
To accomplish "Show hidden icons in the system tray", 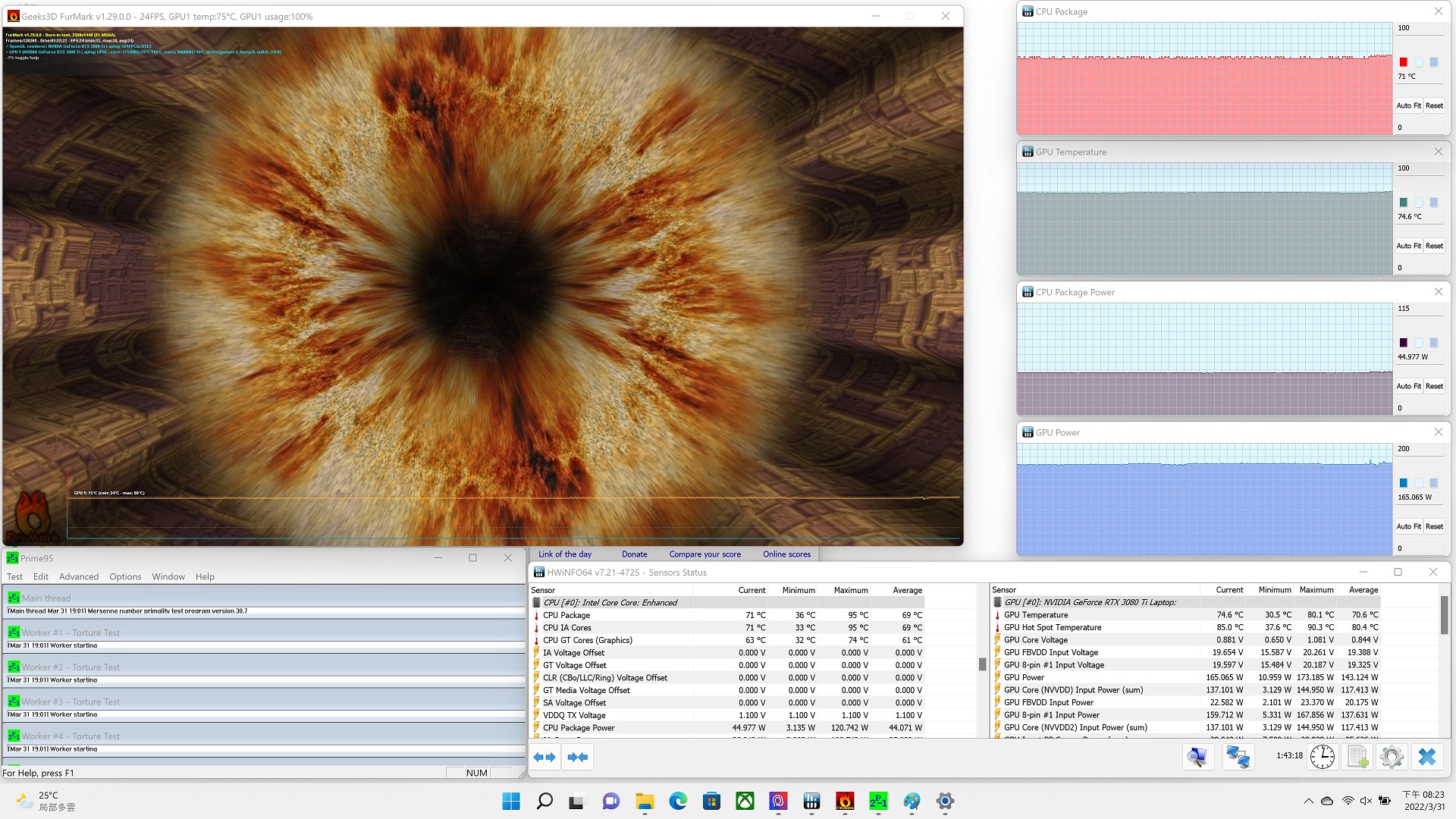I will (1309, 801).
